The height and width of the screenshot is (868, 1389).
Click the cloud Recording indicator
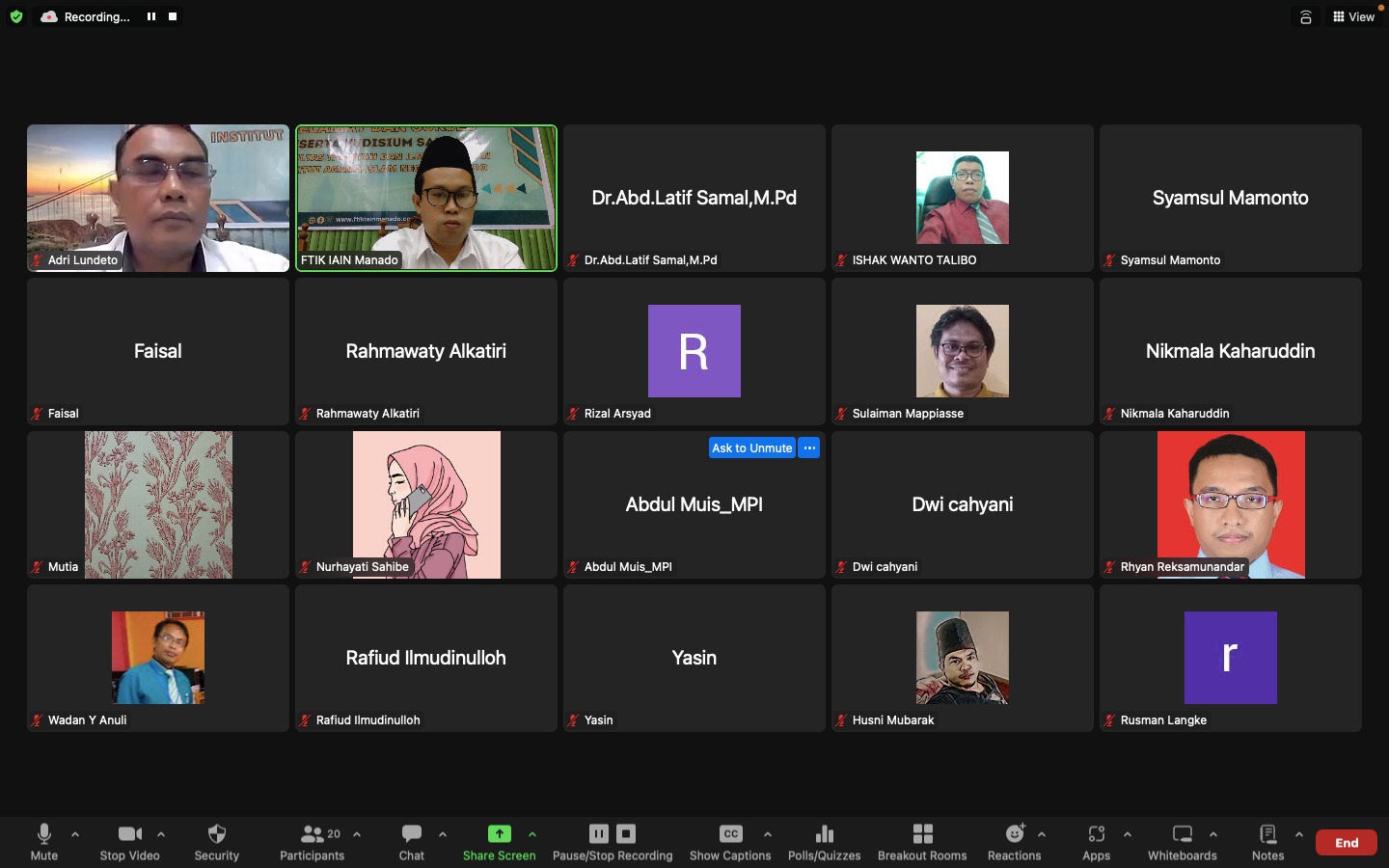coord(49,16)
